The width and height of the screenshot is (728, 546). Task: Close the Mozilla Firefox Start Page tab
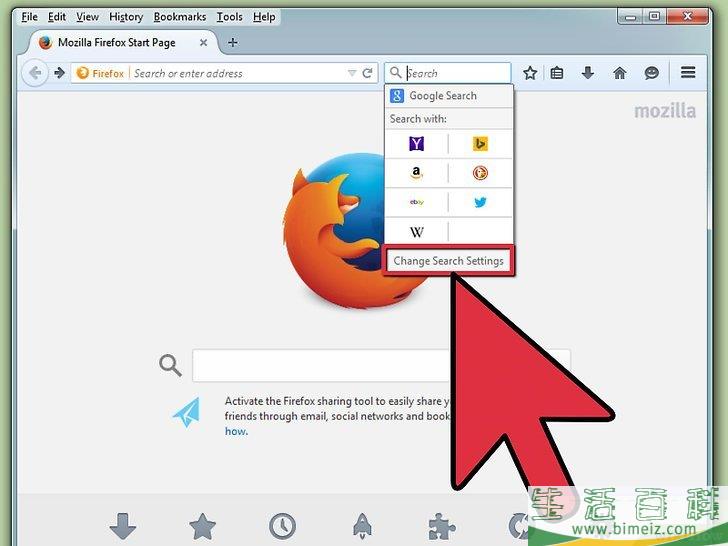pos(203,43)
